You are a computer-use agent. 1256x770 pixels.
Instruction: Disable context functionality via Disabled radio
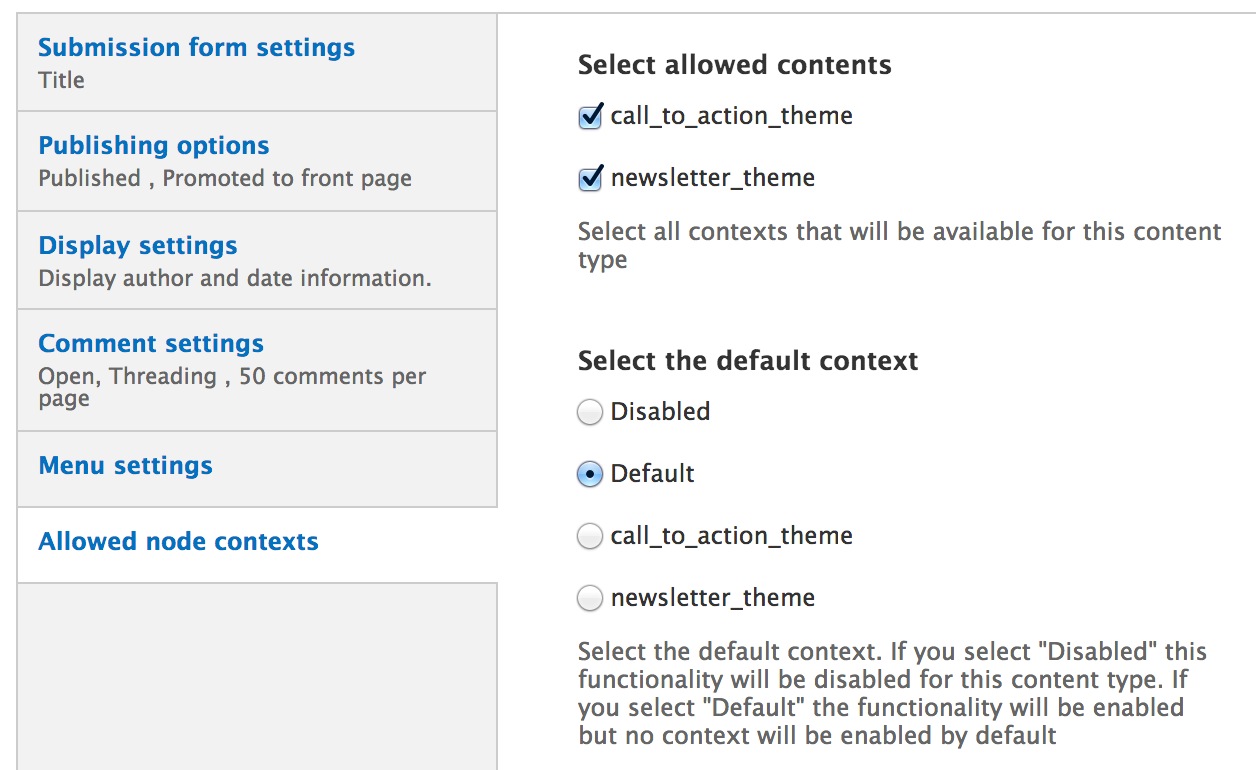click(590, 412)
